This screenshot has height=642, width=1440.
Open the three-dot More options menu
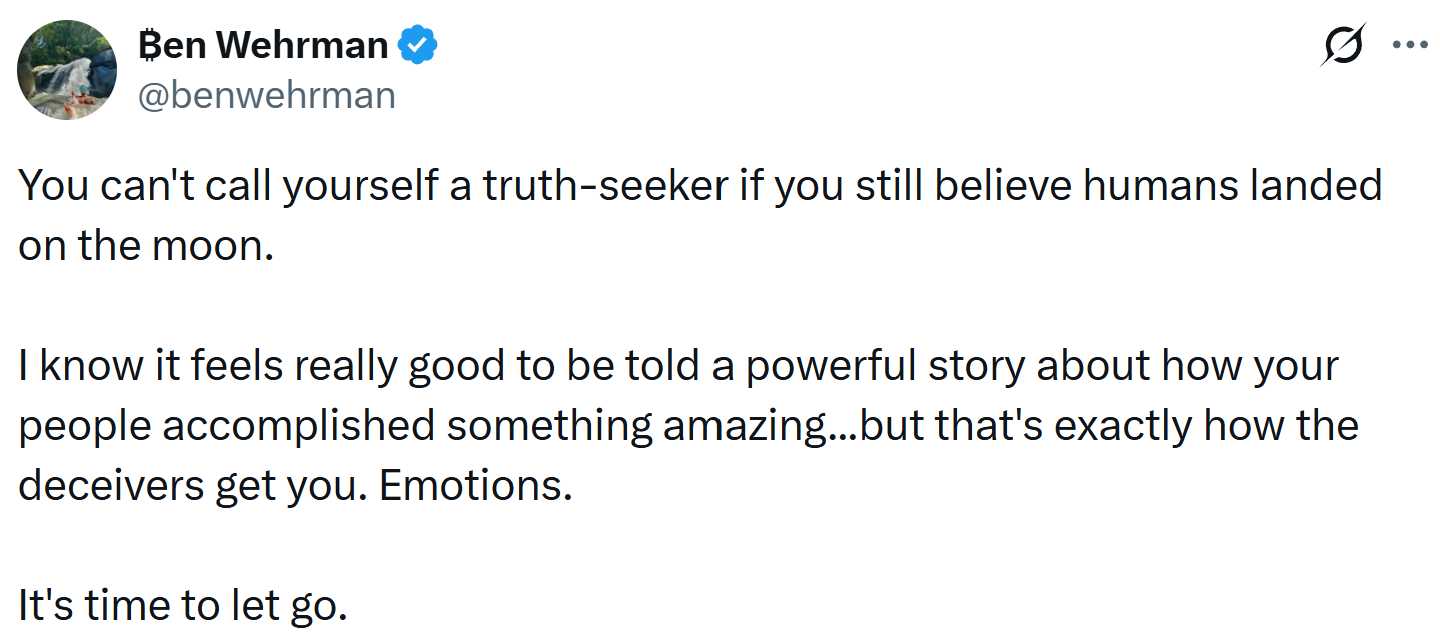click(x=1410, y=46)
